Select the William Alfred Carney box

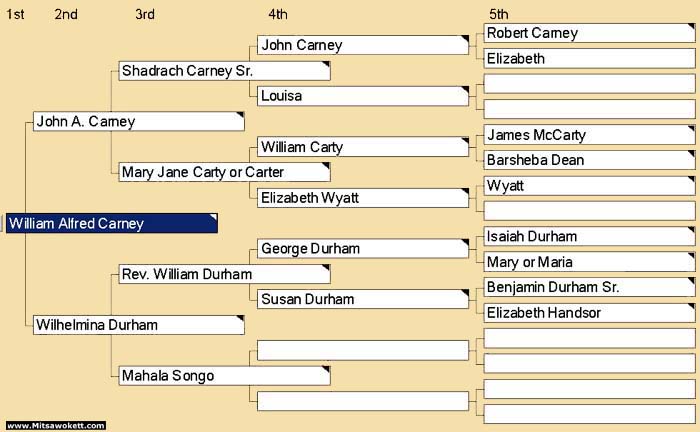point(112,223)
